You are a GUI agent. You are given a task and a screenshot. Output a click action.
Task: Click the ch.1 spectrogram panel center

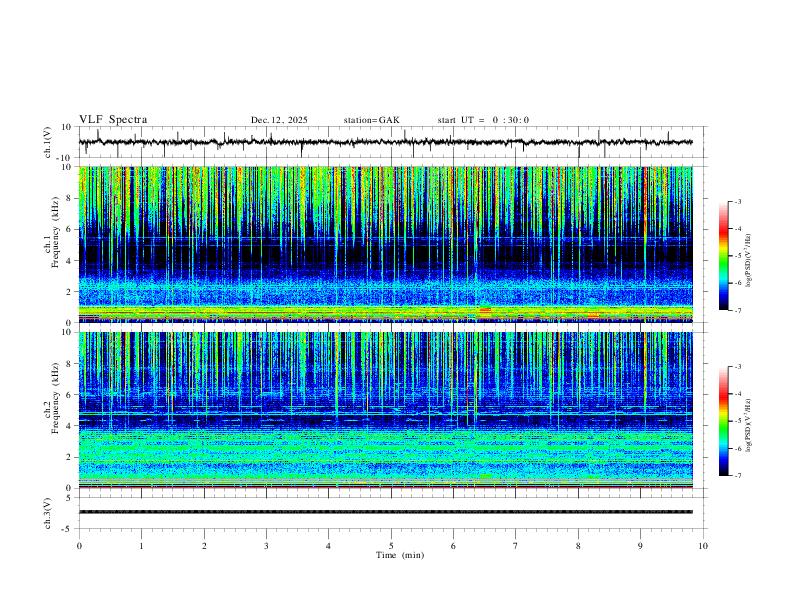[x=386, y=244]
